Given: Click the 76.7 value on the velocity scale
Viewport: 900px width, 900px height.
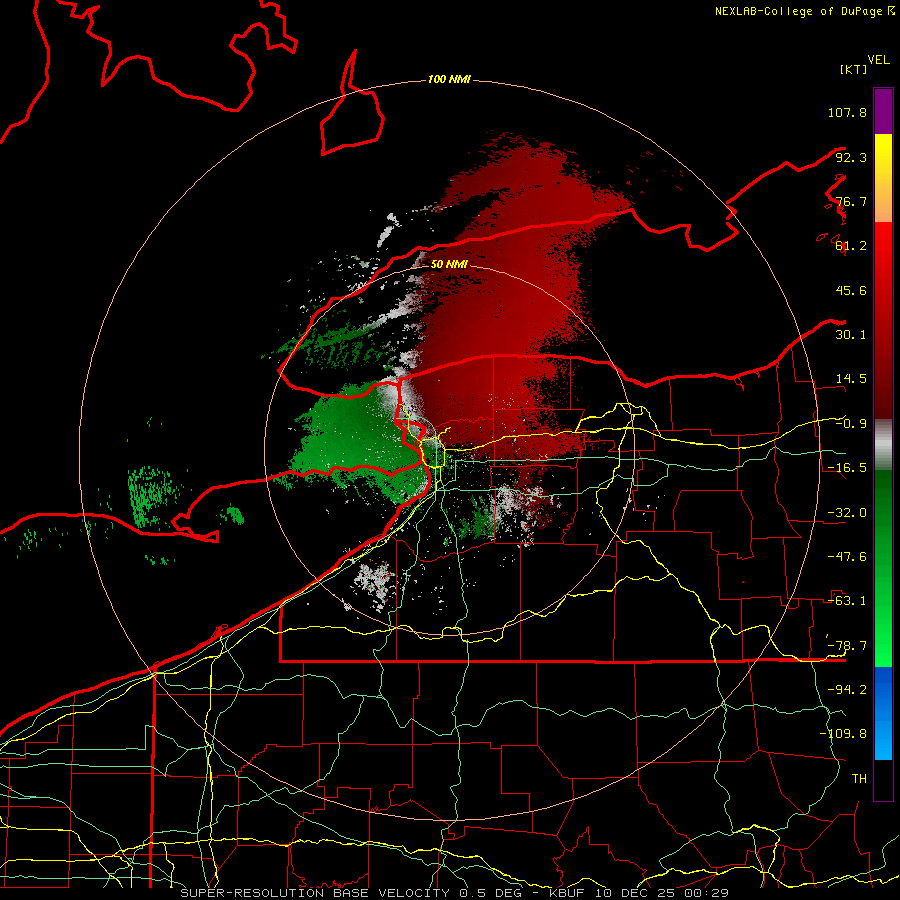Looking at the screenshot, I should pyautogui.click(x=851, y=201).
